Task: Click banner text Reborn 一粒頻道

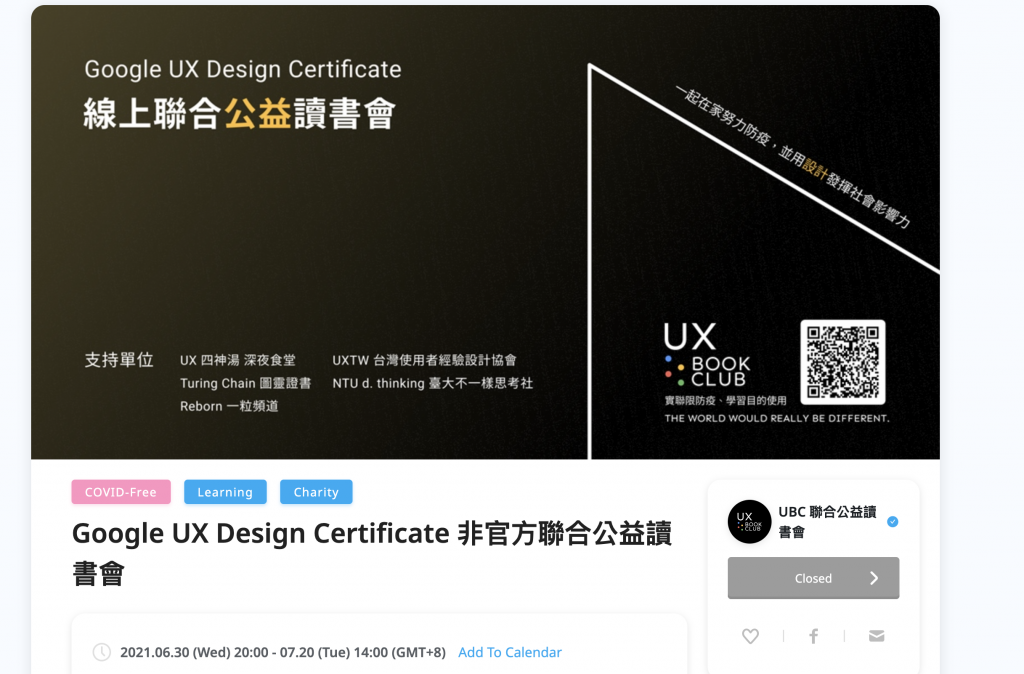Action: coord(229,406)
